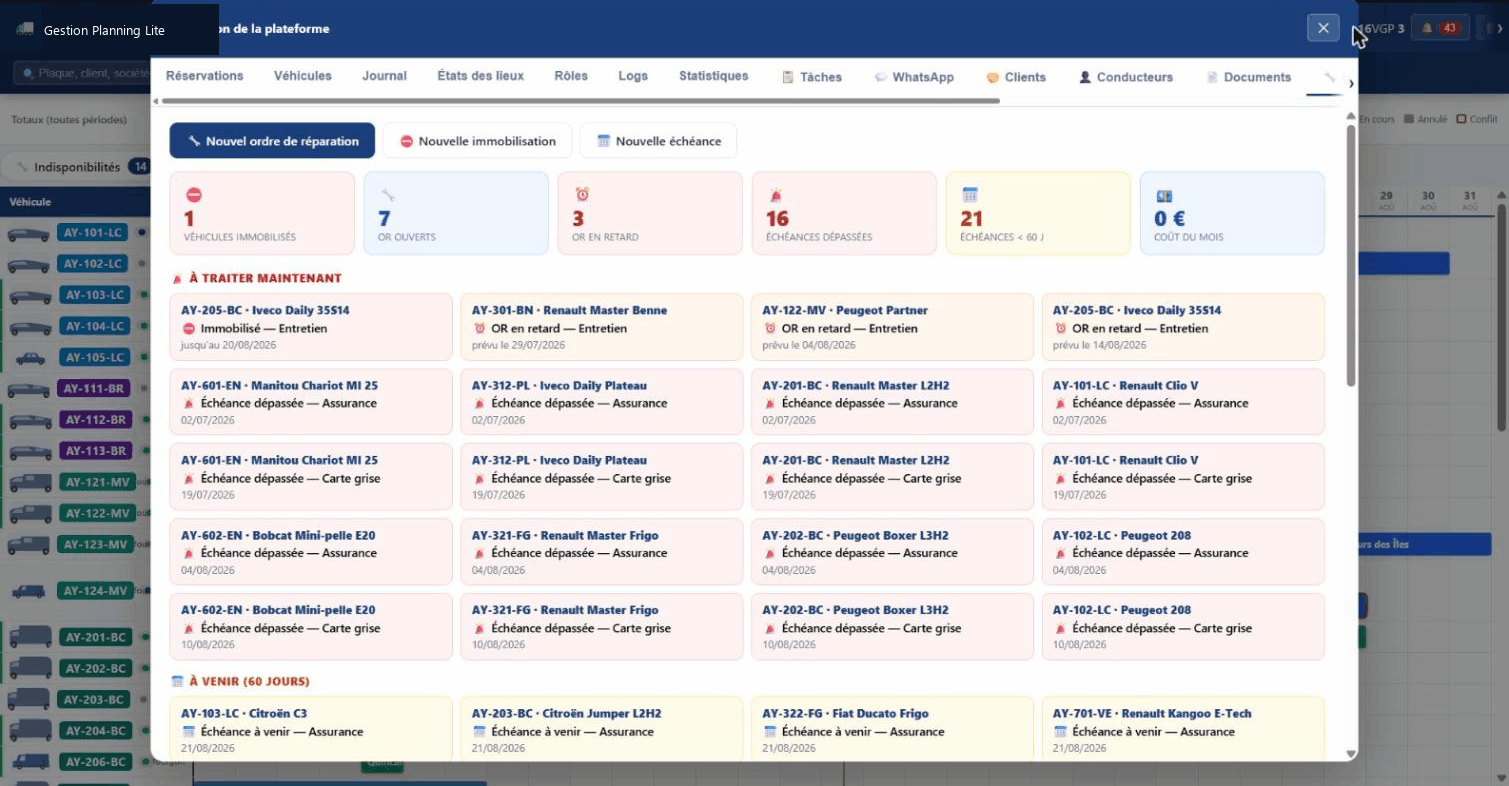Image resolution: width=1509 pixels, height=786 pixels.
Task: Click calendar icon by À venir (60 jours)
Action: coord(177,682)
